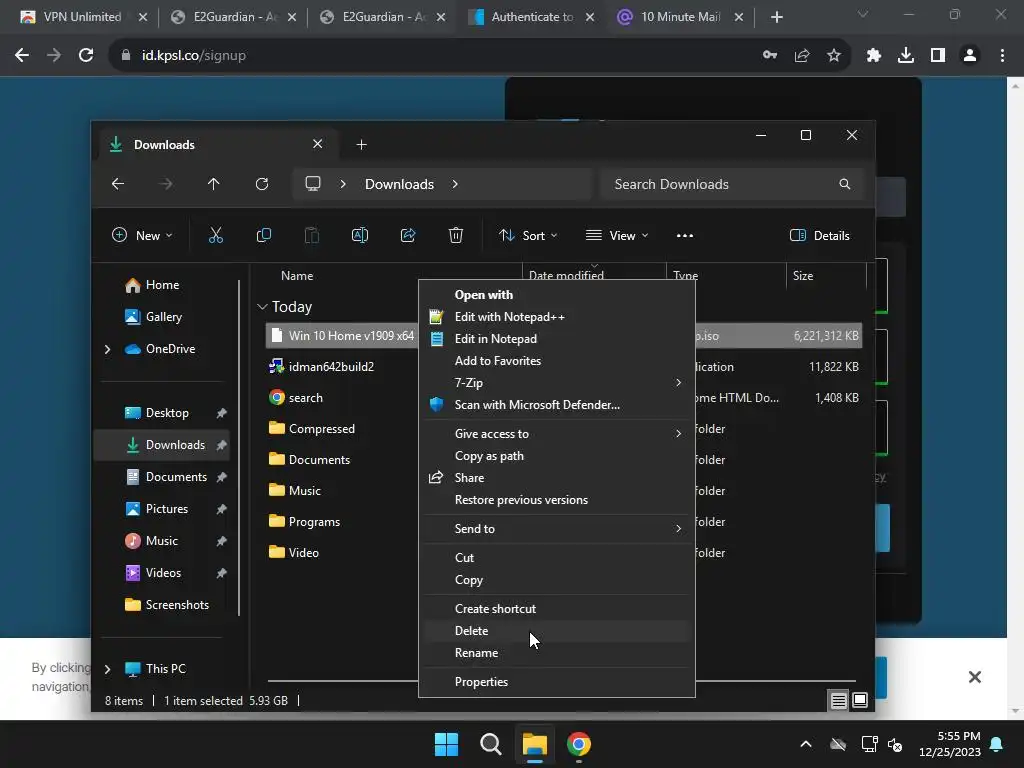This screenshot has width=1024, height=768.
Task: Expand the OneDrive tree node
Action: click(x=108, y=349)
